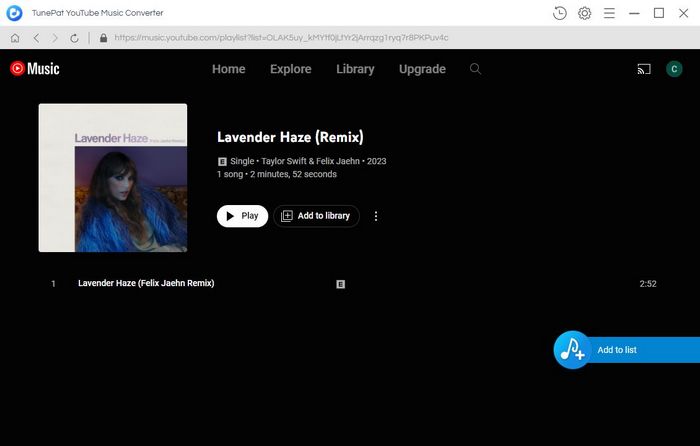Click TunePat YouTube Music Converter title text

pyautogui.click(x=97, y=13)
